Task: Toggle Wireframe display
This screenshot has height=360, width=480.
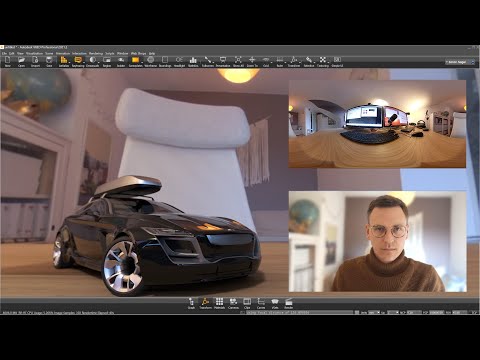Action: (151, 62)
